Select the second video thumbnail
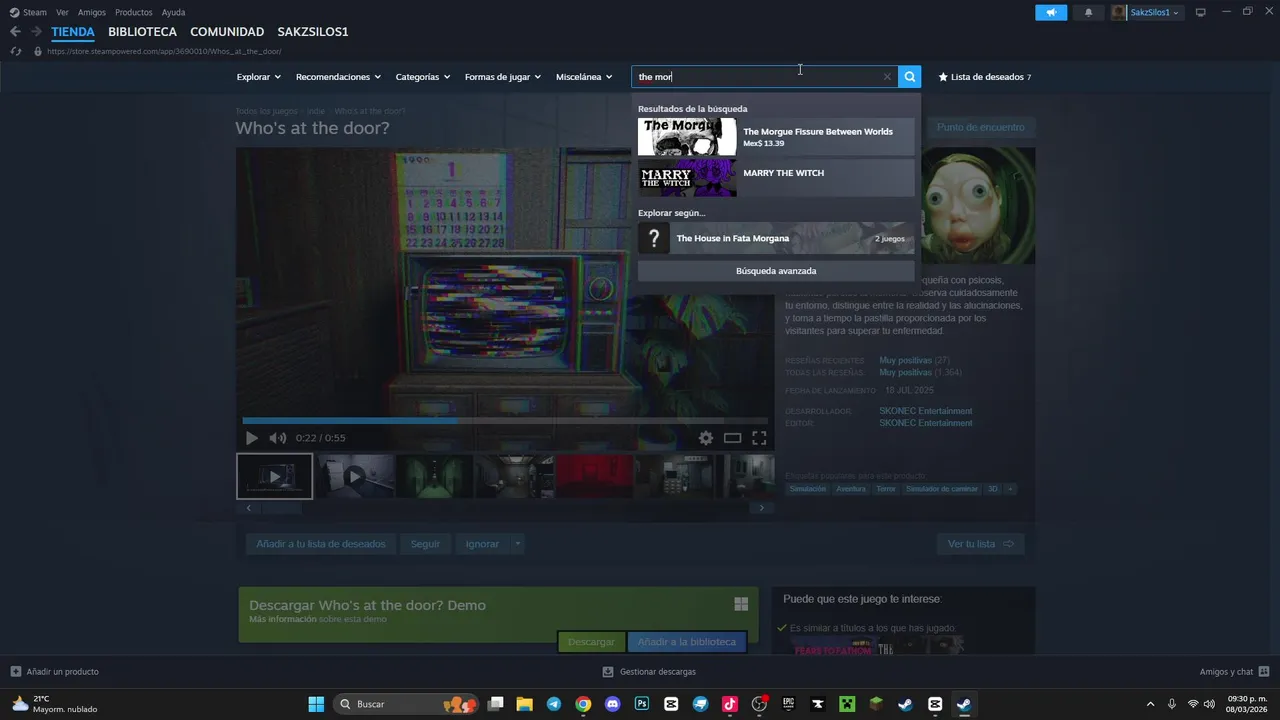 (x=354, y=476)
